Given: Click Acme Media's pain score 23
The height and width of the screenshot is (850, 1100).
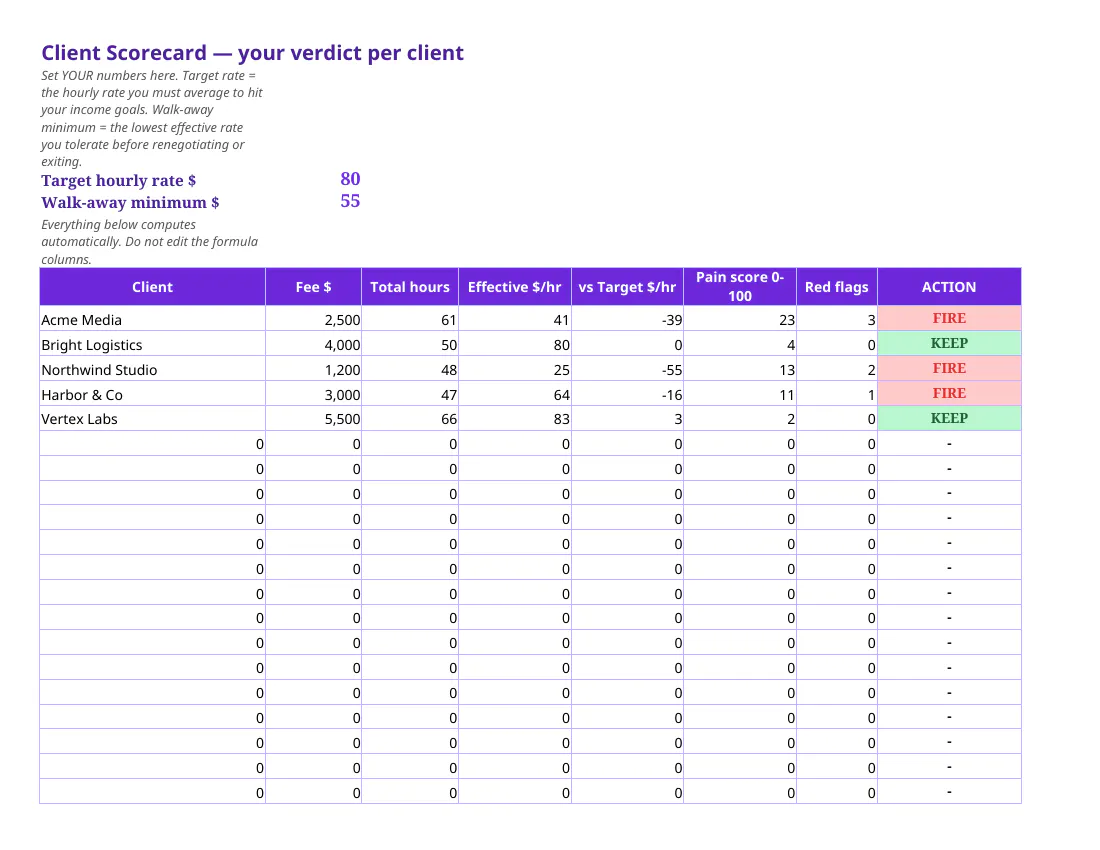Looking at the screenshot, I should point(740,320).
